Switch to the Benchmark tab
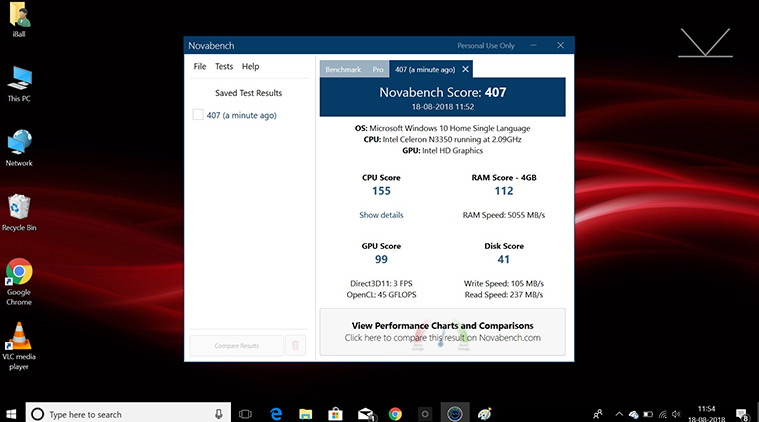Screen dimensions: 759x422 pyautogui.click(x=343, y=69)
